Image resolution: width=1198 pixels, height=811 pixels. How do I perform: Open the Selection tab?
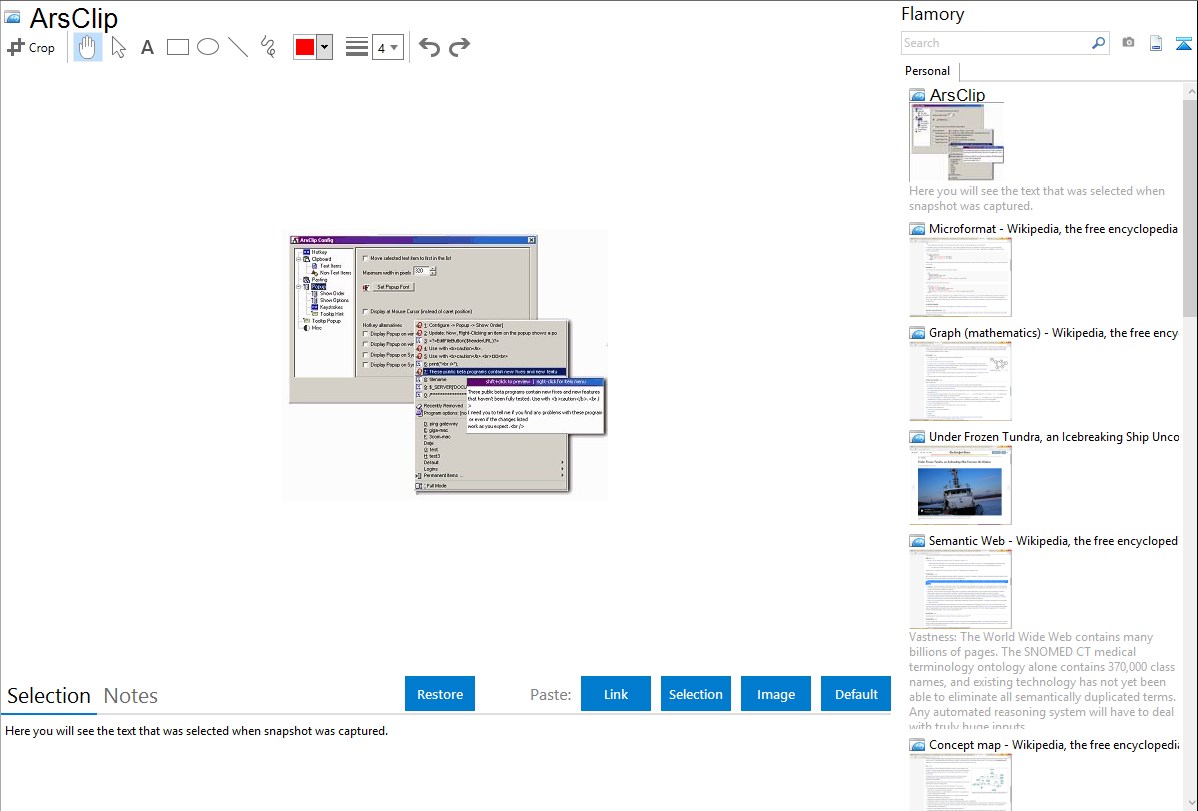pos(49,696)
